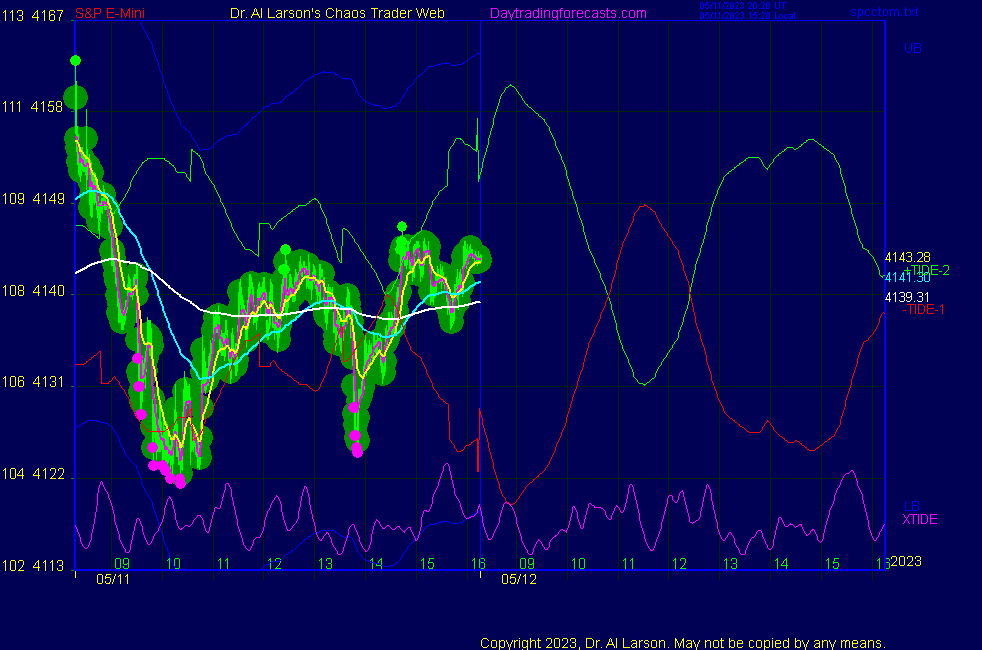Click the S&P E-Mini chart label
The height and width of the screenshot is (650, 982).
(104, 13)
